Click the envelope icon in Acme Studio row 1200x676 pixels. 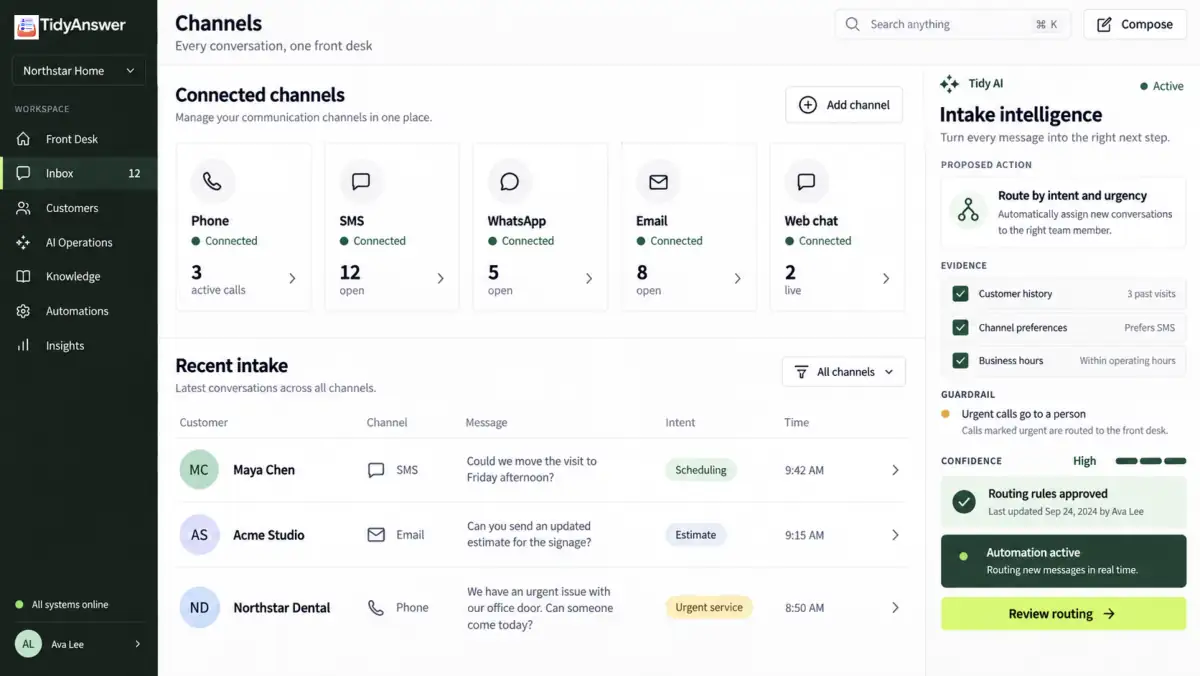click(376, 535)
